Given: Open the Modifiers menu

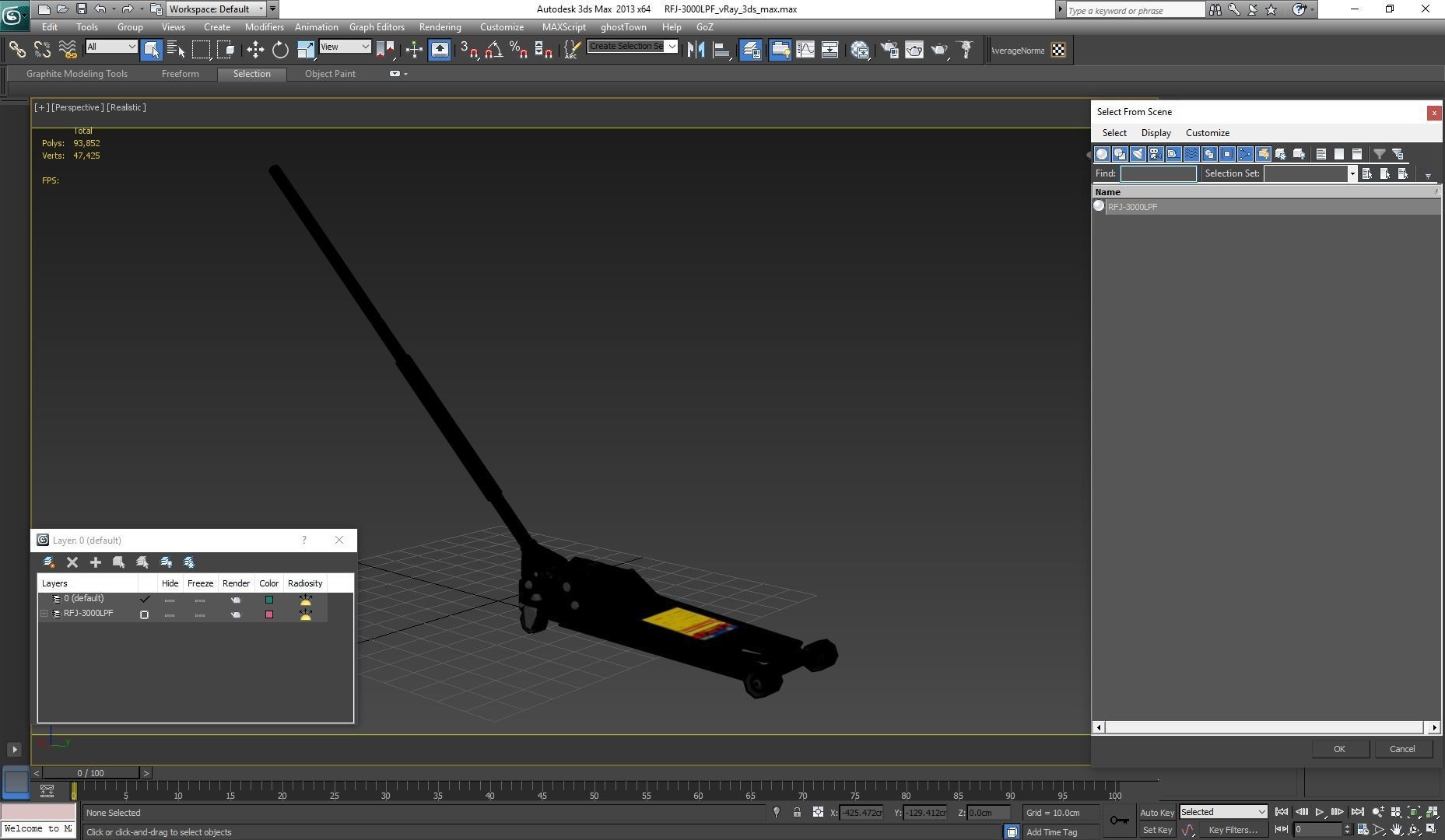Looking at the screenshot, I should tap(264, 26).
